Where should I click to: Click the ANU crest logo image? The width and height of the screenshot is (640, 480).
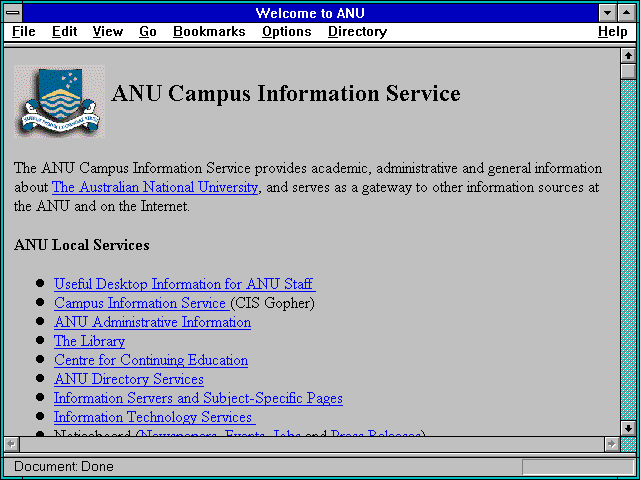(60, 101)
